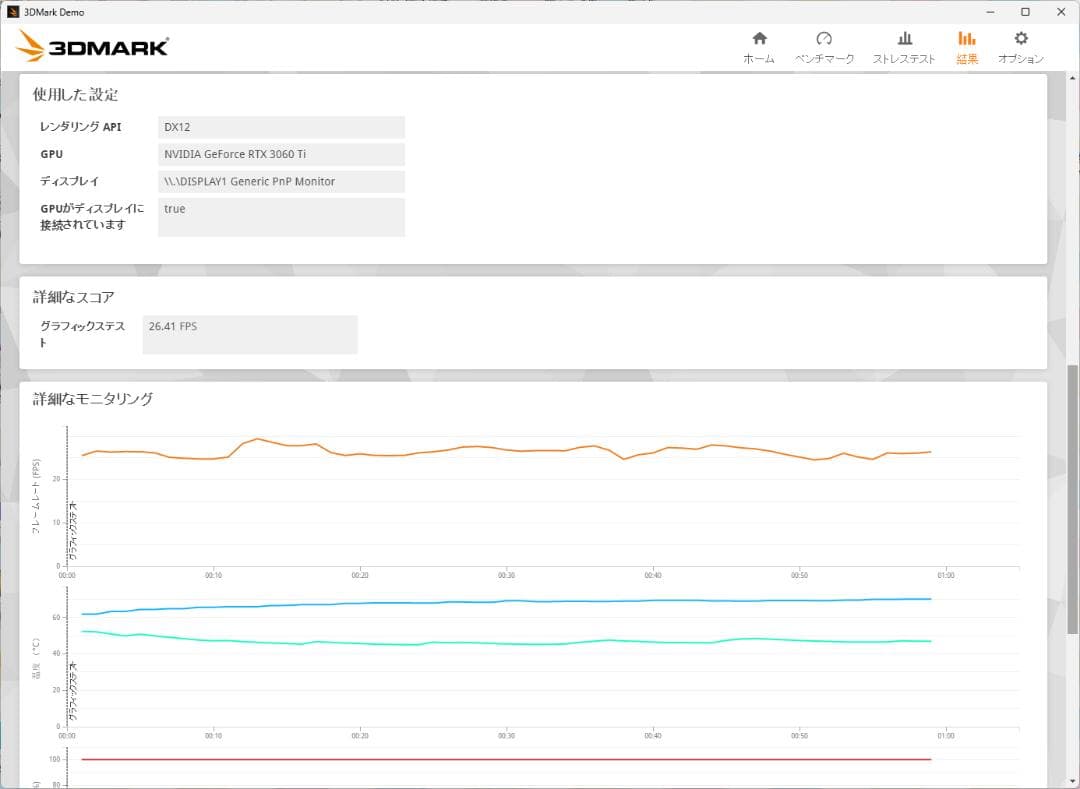Click the 3DMark app icon in title bar

point(12,12)
